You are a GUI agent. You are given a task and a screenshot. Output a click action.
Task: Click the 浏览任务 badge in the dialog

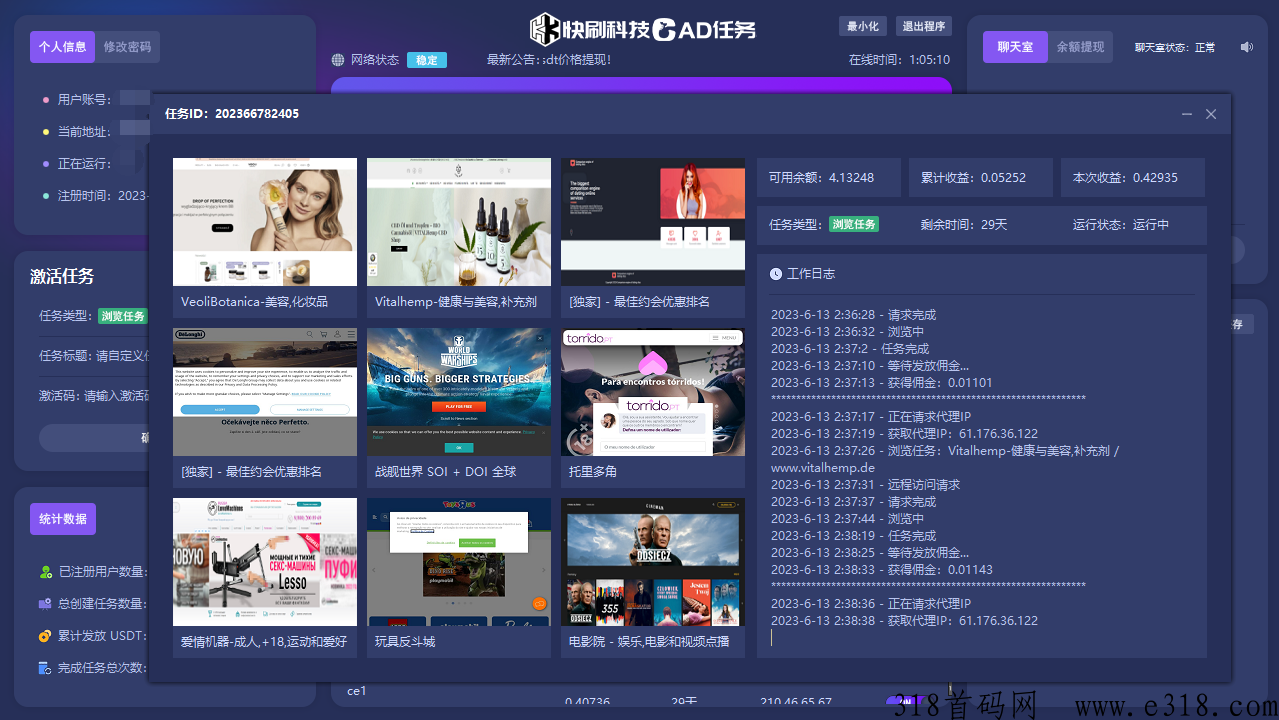[x=853, y=225]
